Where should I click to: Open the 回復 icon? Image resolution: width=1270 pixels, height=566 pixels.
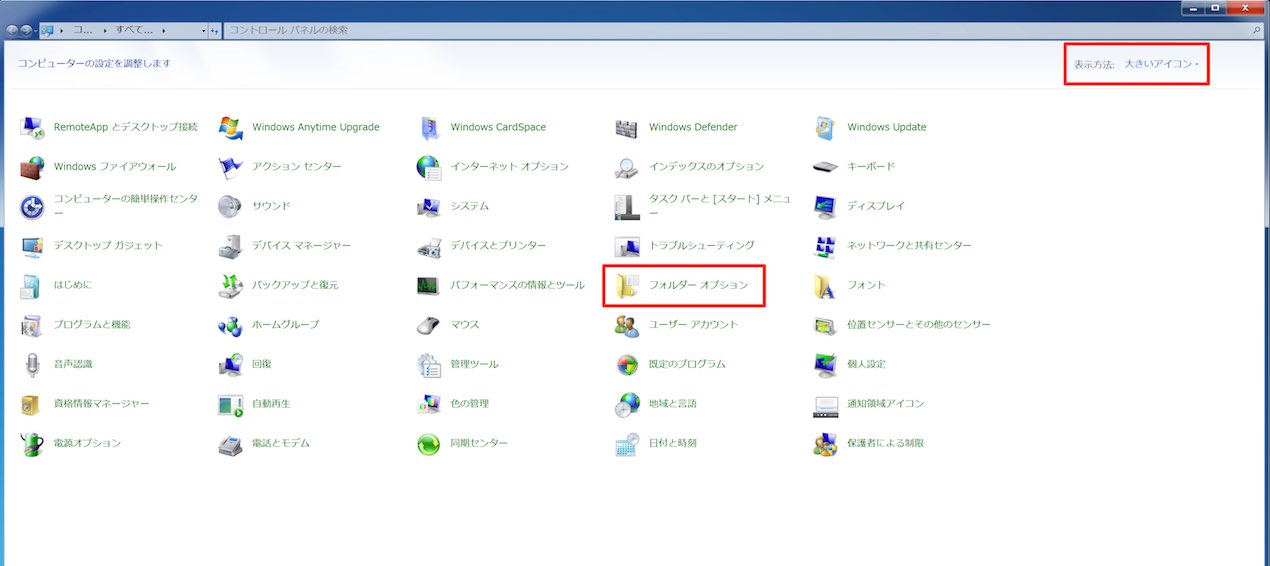click(x=230, y=364)
